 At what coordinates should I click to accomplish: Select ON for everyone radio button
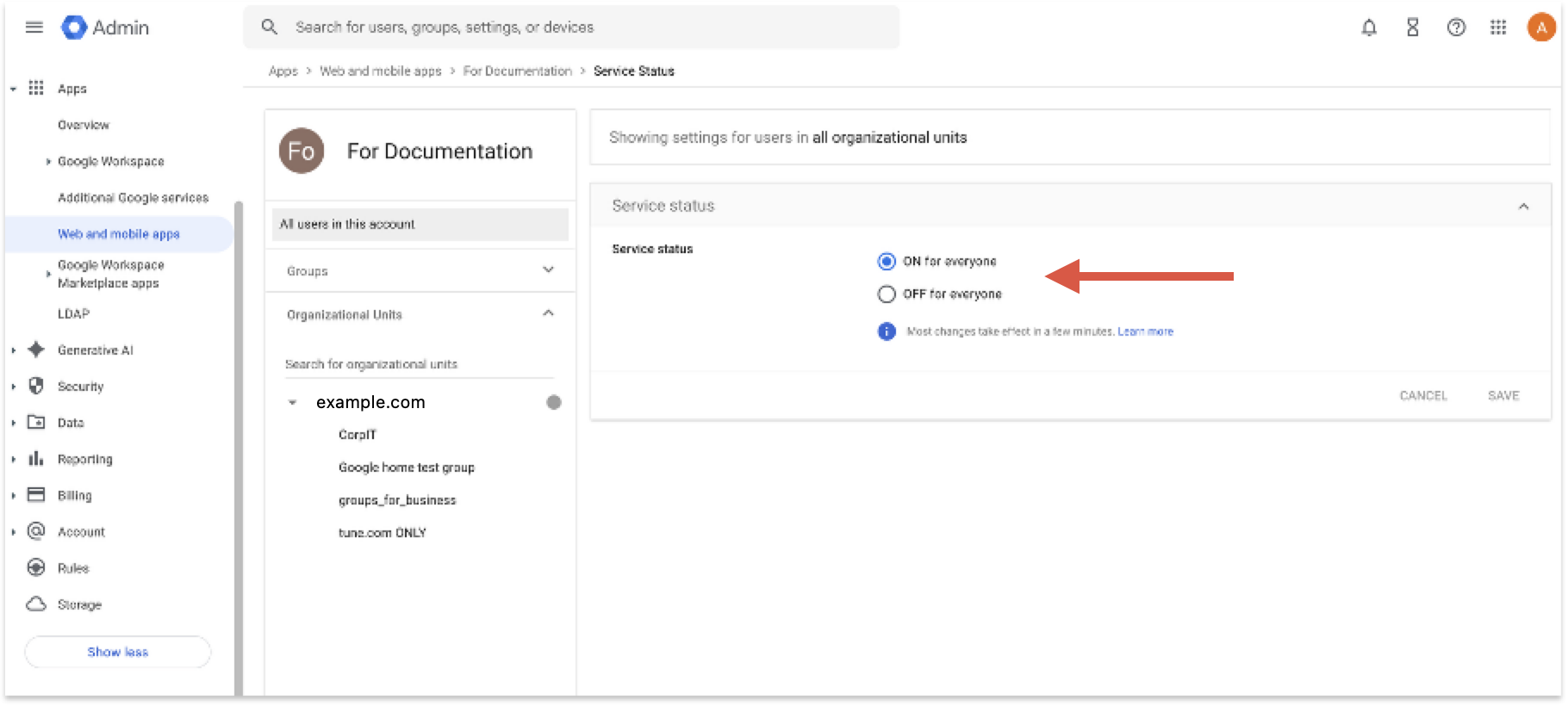tap(887, 261)
